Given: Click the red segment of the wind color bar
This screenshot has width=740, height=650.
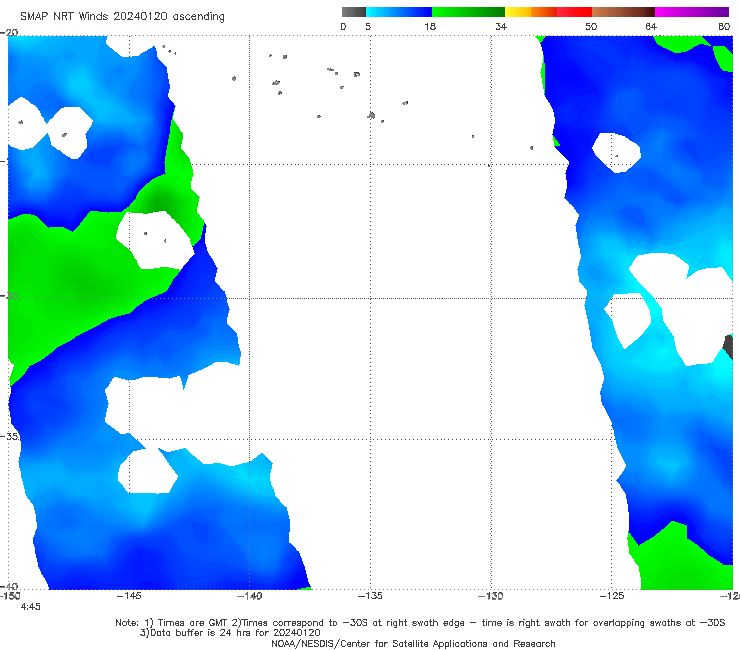Looking at the screenshot, I should click(x=574, y=12).
